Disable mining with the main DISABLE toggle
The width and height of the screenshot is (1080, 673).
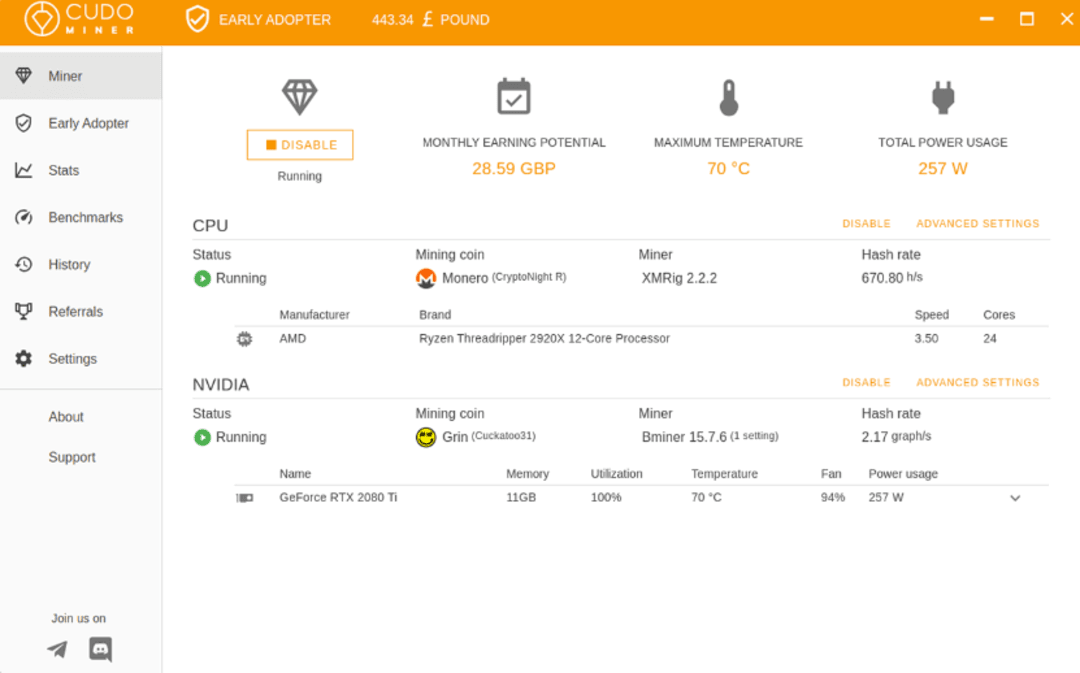pyautogui.click(x=299, y=144)
